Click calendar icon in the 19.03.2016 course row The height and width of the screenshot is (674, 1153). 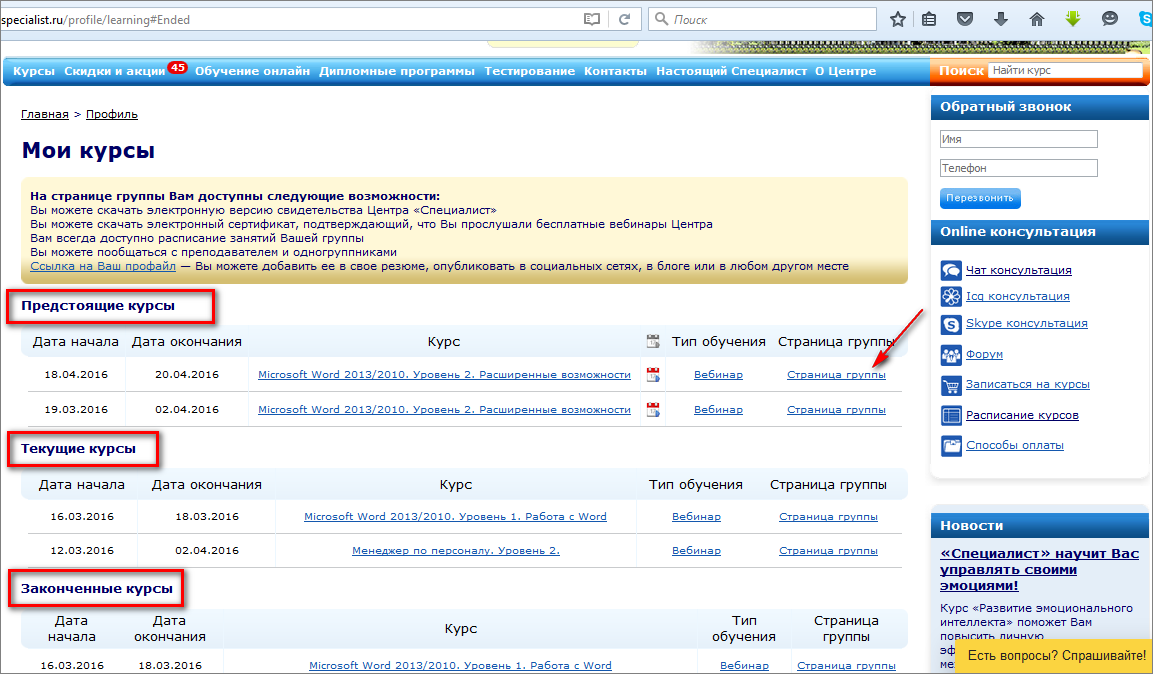tap(653, 409)
